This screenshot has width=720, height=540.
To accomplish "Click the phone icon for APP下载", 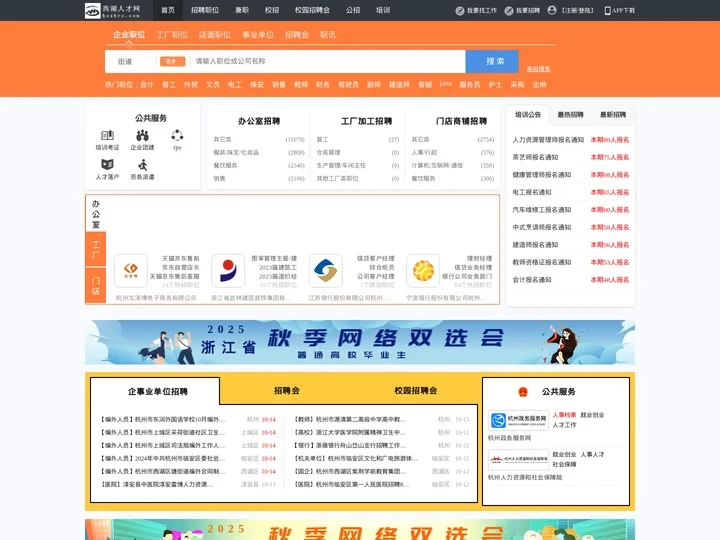I will coord(608,11).
